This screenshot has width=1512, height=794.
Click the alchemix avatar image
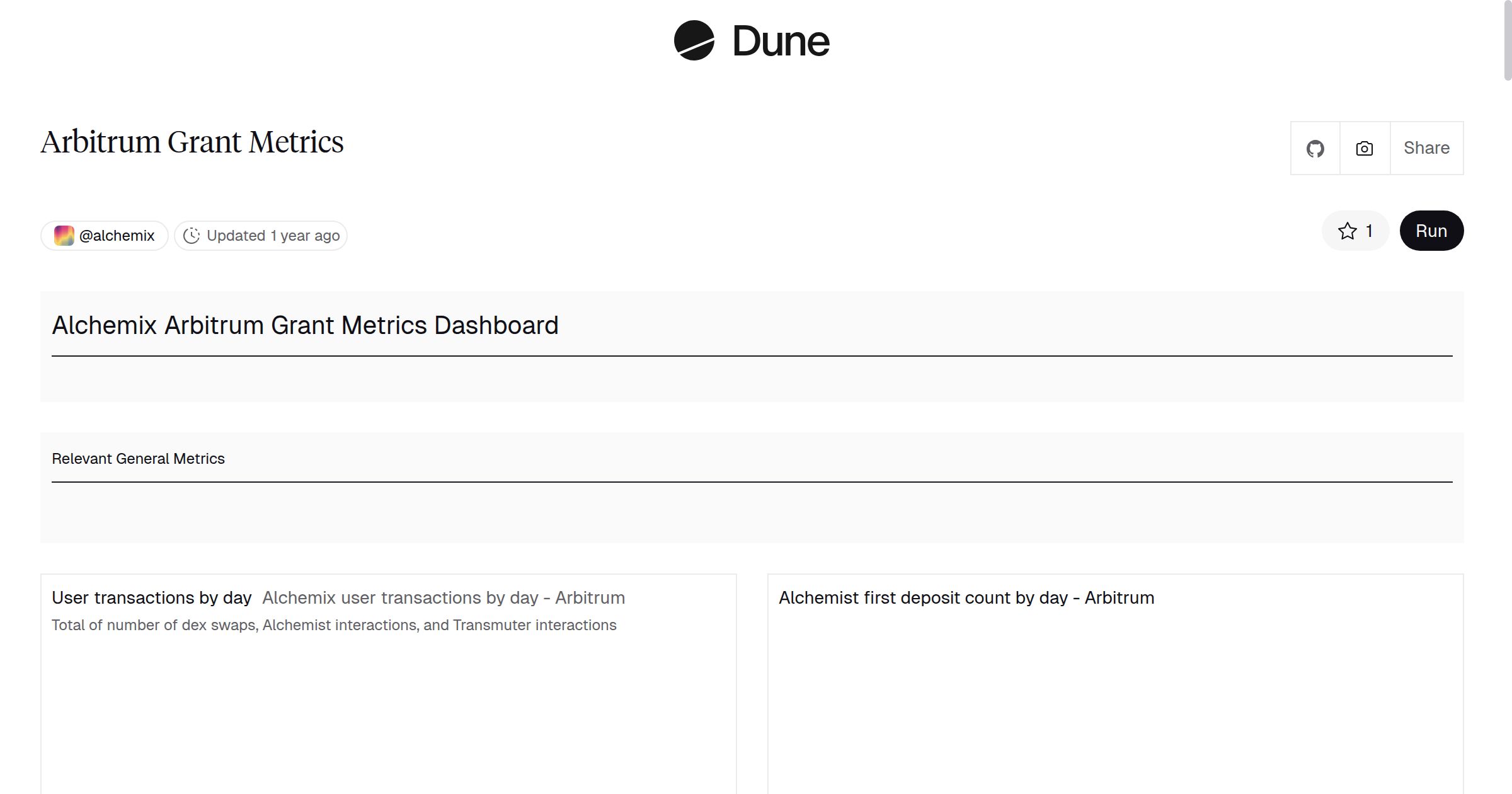click(x=64, y=236)
